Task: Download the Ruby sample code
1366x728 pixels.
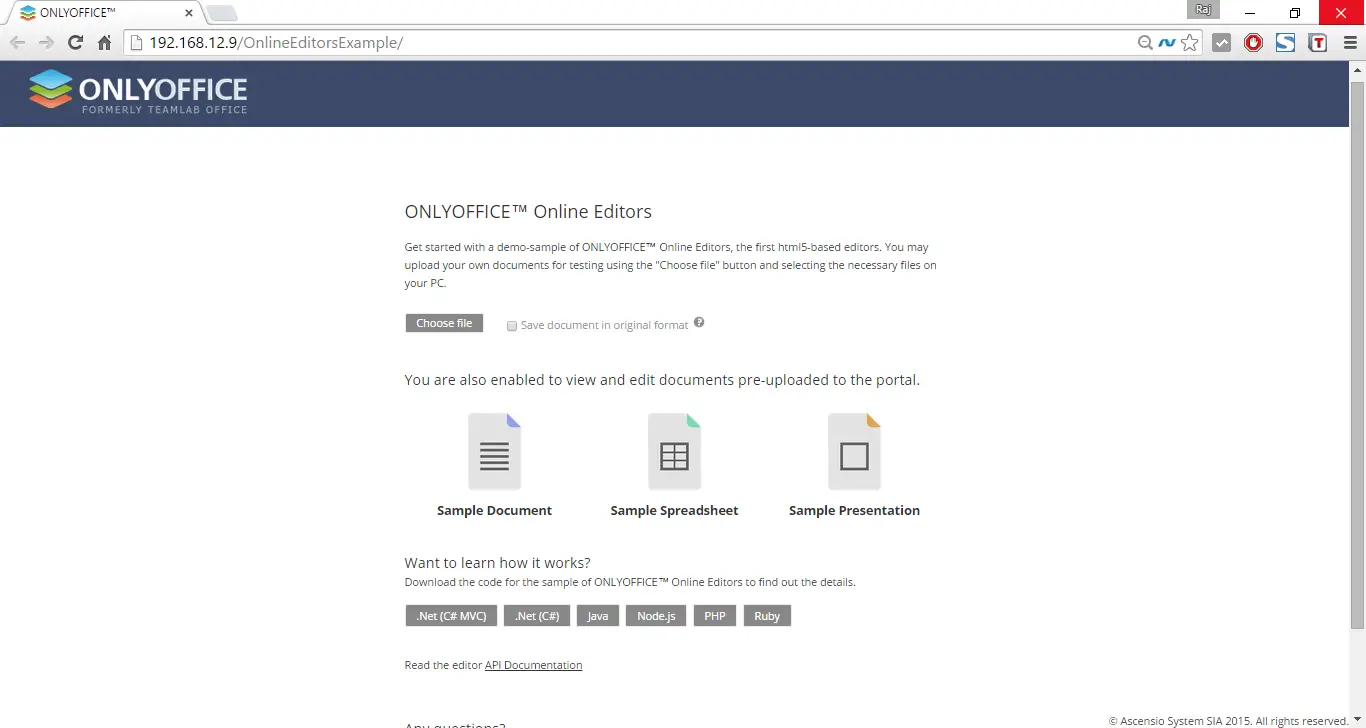Action: point(767,616)
